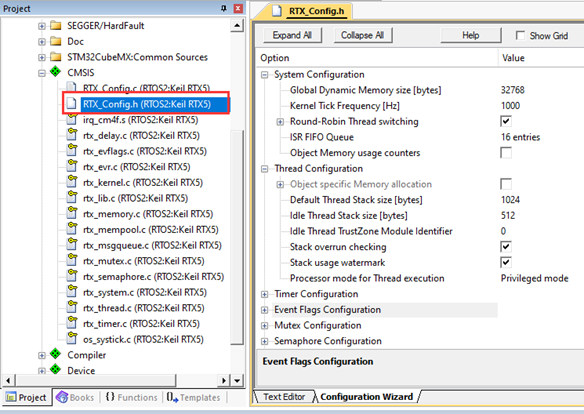Click the os_systick.c file icon
Image resolution: width=584 pixels, height=414 pixels.
tap(72, 338)
